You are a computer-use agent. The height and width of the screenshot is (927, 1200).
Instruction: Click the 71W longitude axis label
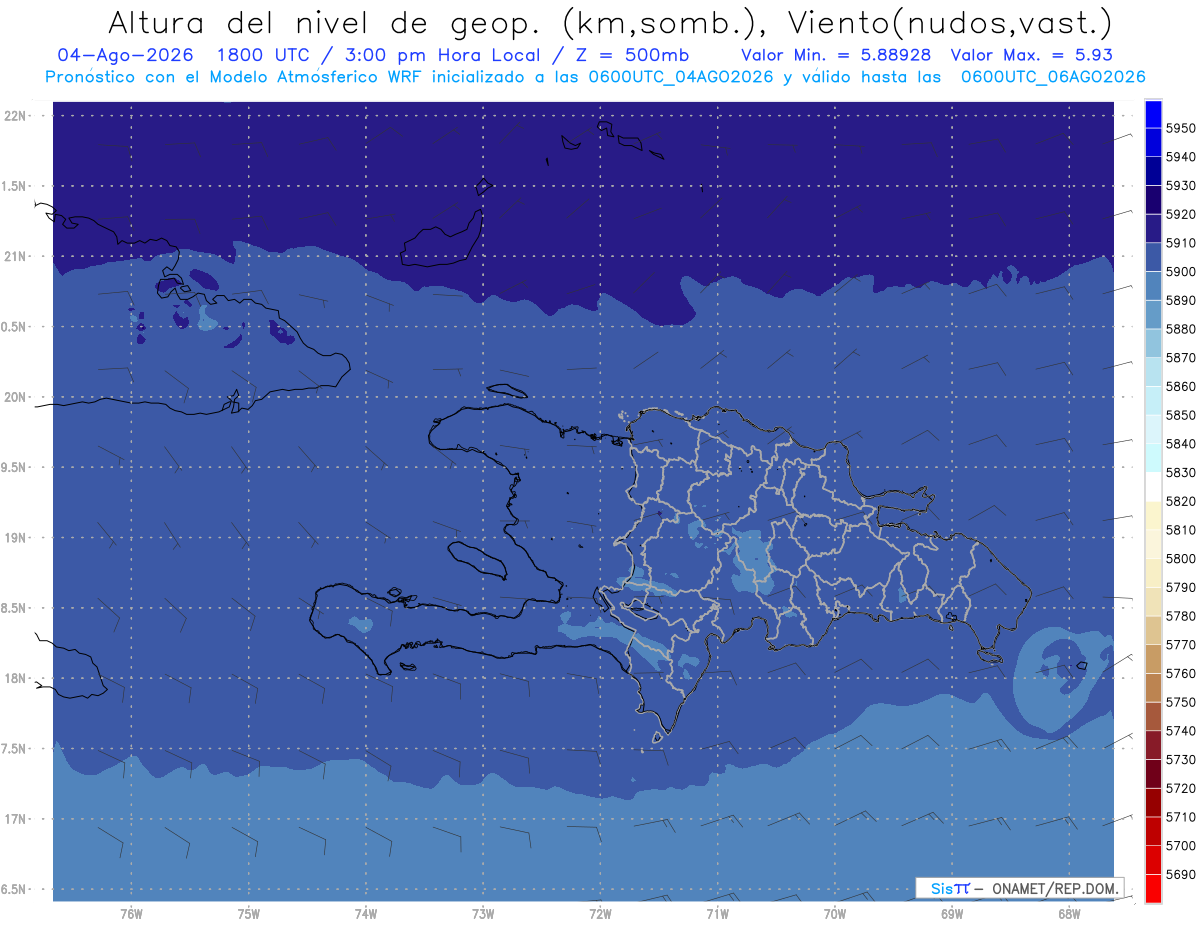[x=717, y=913]
